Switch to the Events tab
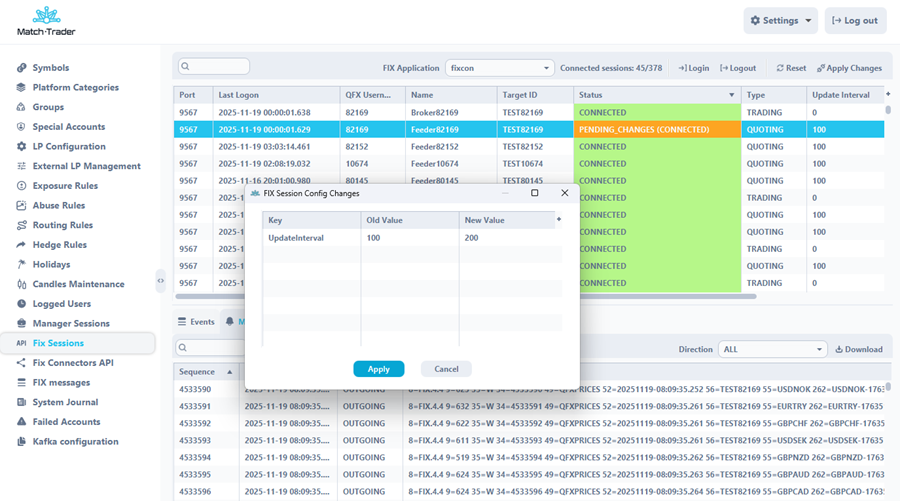The width and height of the screenshot is (900, 501). 196,322
